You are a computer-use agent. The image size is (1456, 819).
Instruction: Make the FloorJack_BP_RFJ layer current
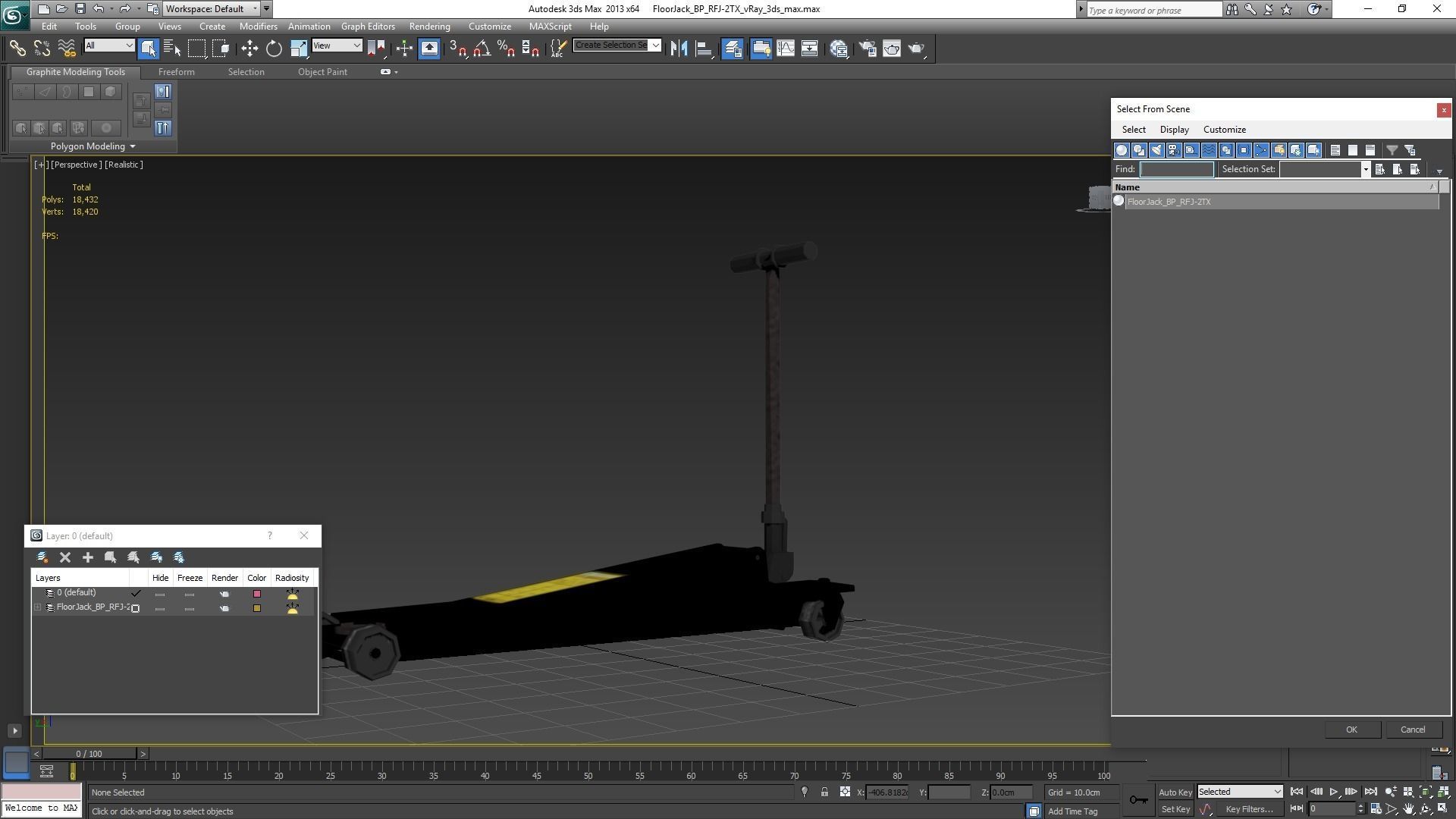tap(136, 608)
